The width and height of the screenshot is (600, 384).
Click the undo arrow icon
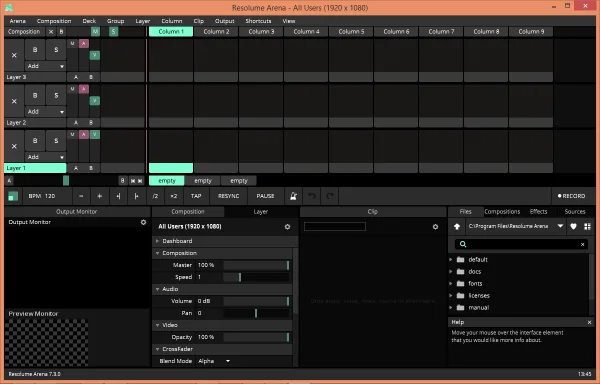[312, 196]
